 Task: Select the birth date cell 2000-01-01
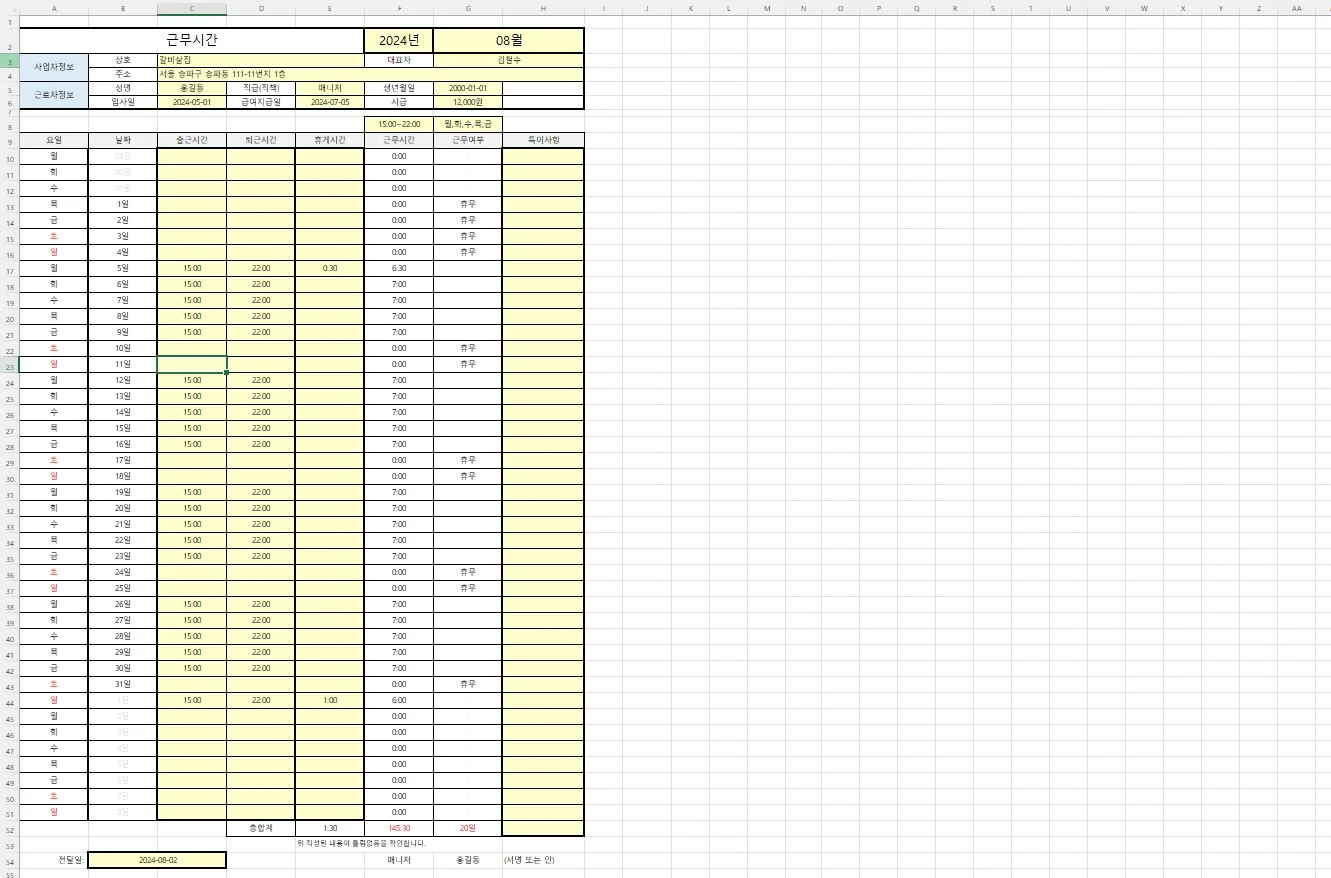(468, 88)
